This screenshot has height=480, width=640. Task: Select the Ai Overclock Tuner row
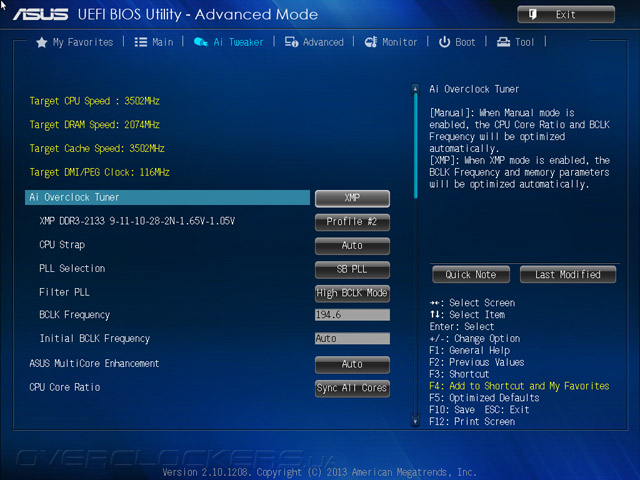coord(167,198)
